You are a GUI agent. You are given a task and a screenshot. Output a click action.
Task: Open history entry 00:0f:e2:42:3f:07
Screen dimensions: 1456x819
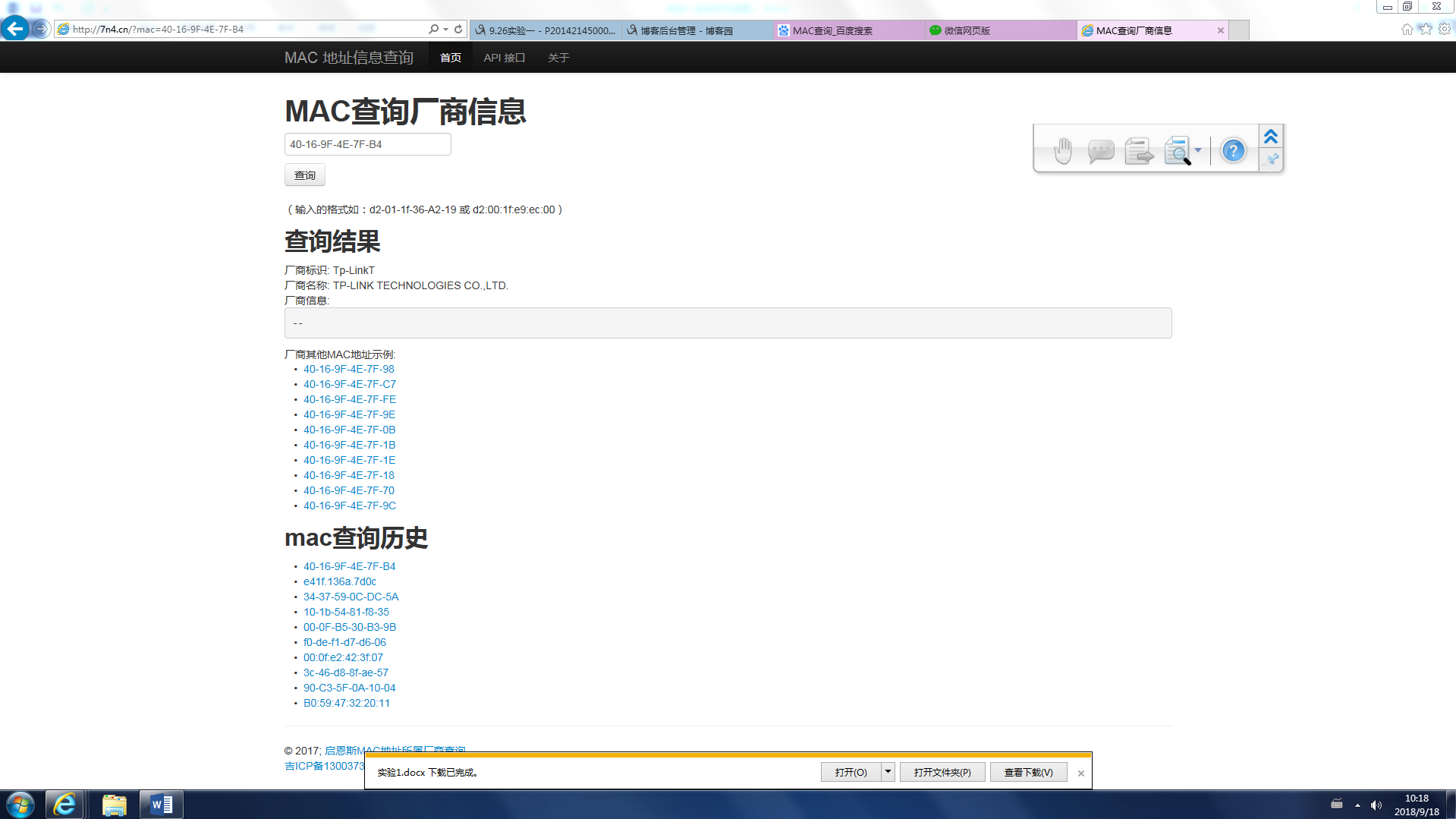[x=344, y=658]
